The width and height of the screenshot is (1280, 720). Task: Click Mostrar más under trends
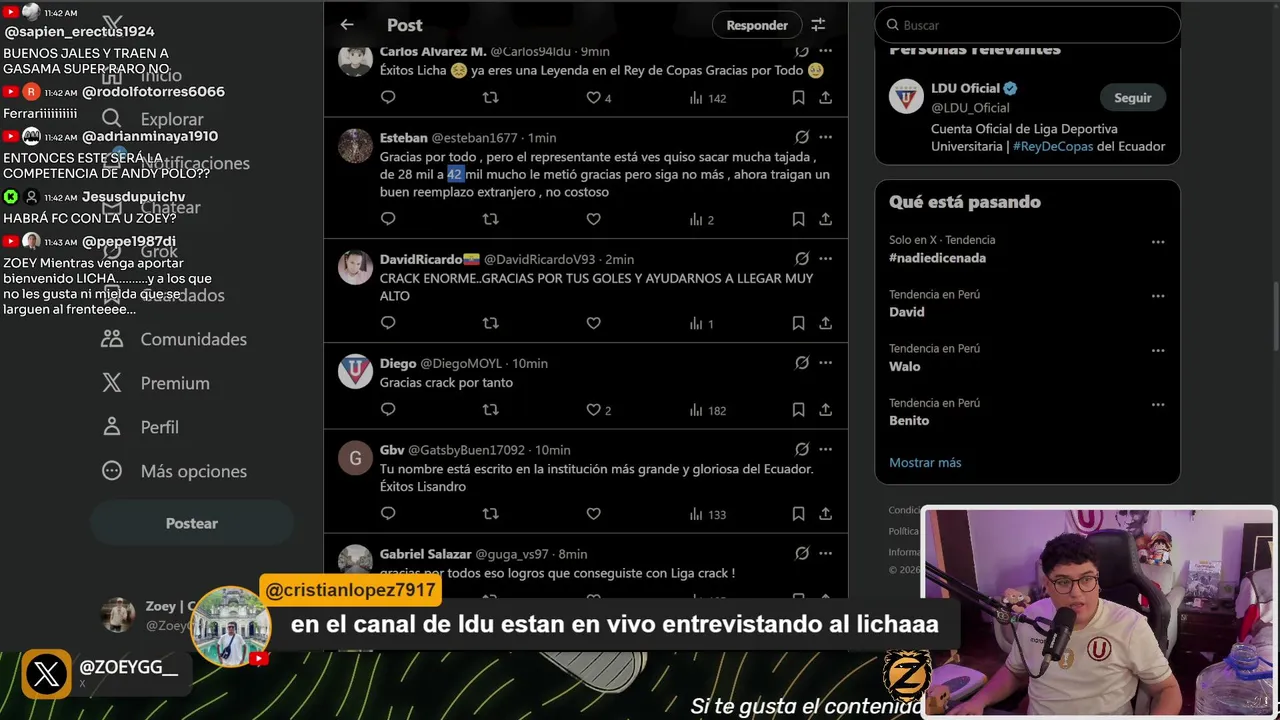tap(925, 462)
